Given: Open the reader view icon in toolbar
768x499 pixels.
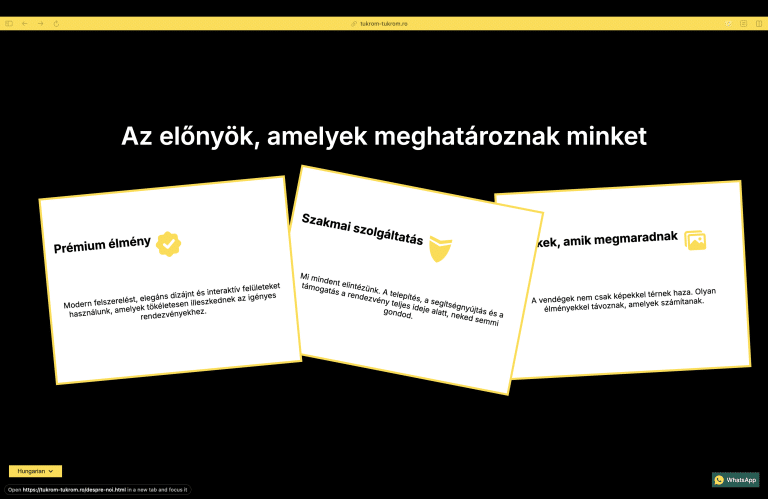Looking at the screenshot, I should pos(744,24).
